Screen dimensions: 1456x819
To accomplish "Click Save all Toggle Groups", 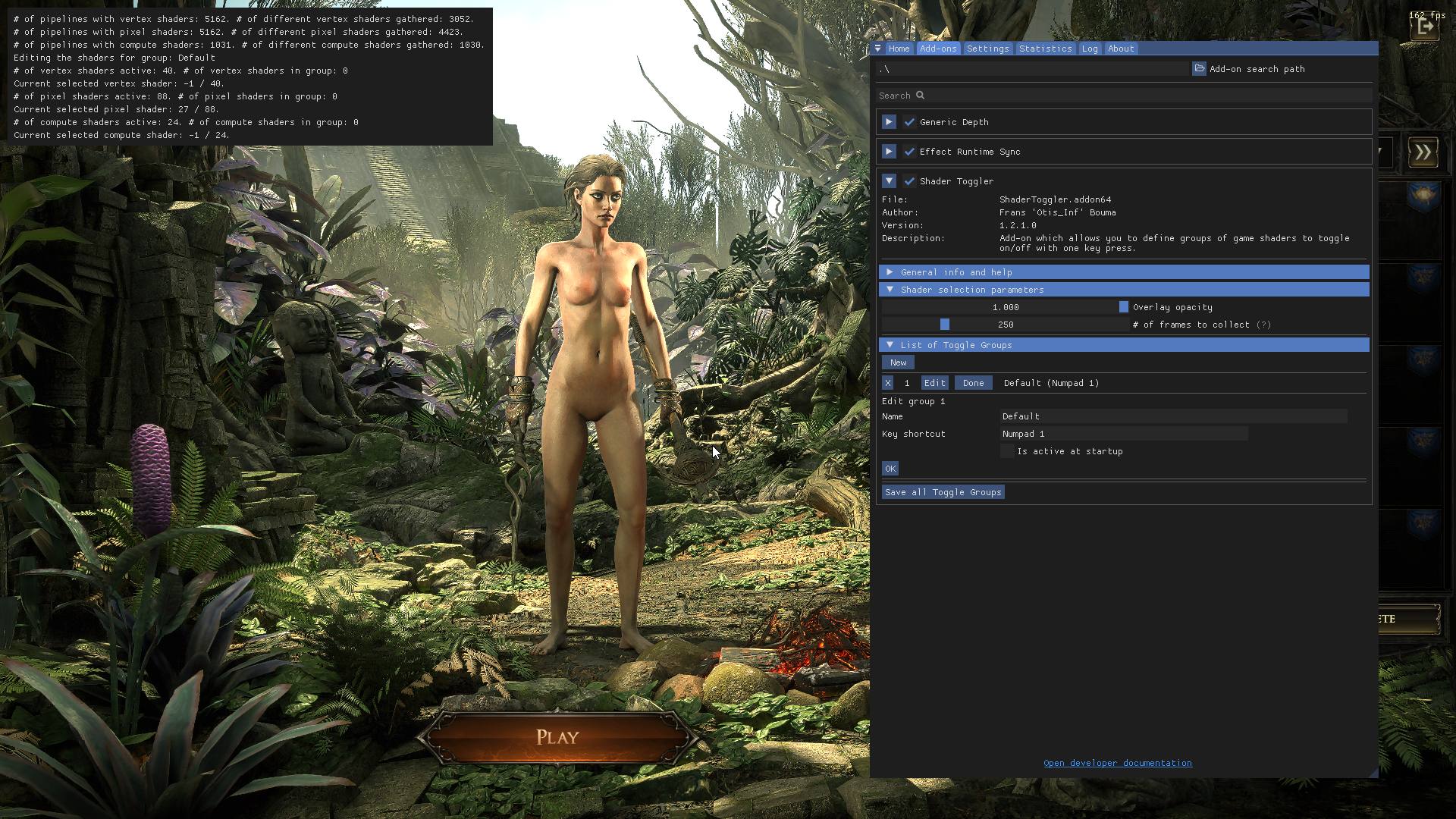I will (943, 492).
